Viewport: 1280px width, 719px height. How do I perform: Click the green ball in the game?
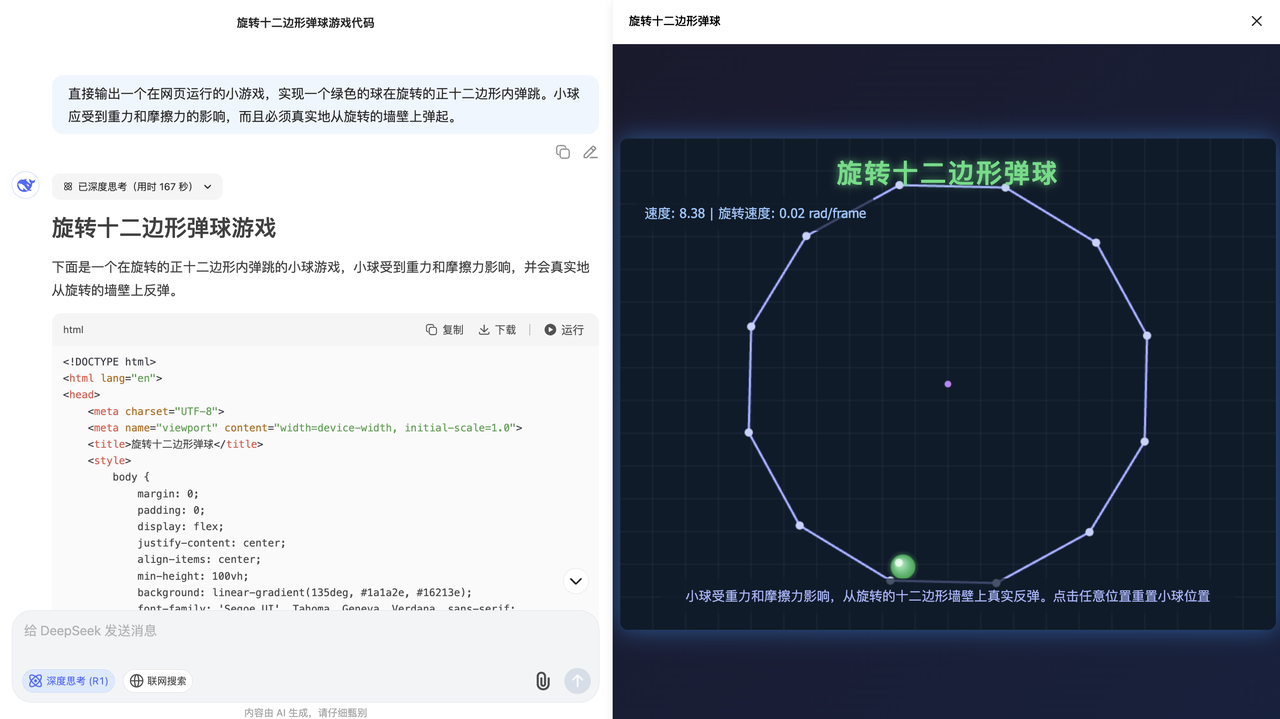tap(903, 566)
